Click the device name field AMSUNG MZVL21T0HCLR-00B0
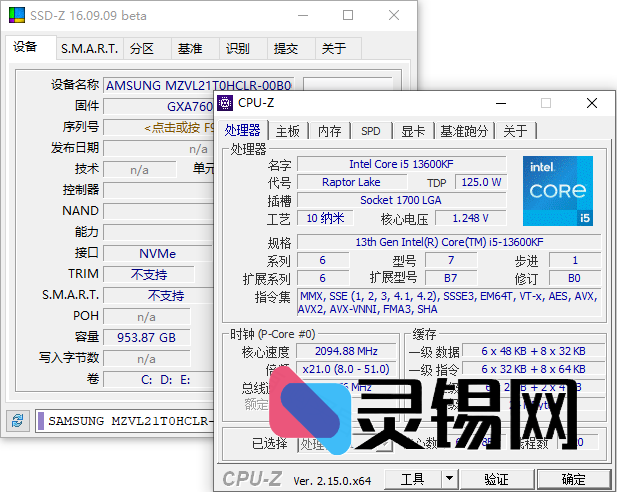 click(x=199, y=85)
